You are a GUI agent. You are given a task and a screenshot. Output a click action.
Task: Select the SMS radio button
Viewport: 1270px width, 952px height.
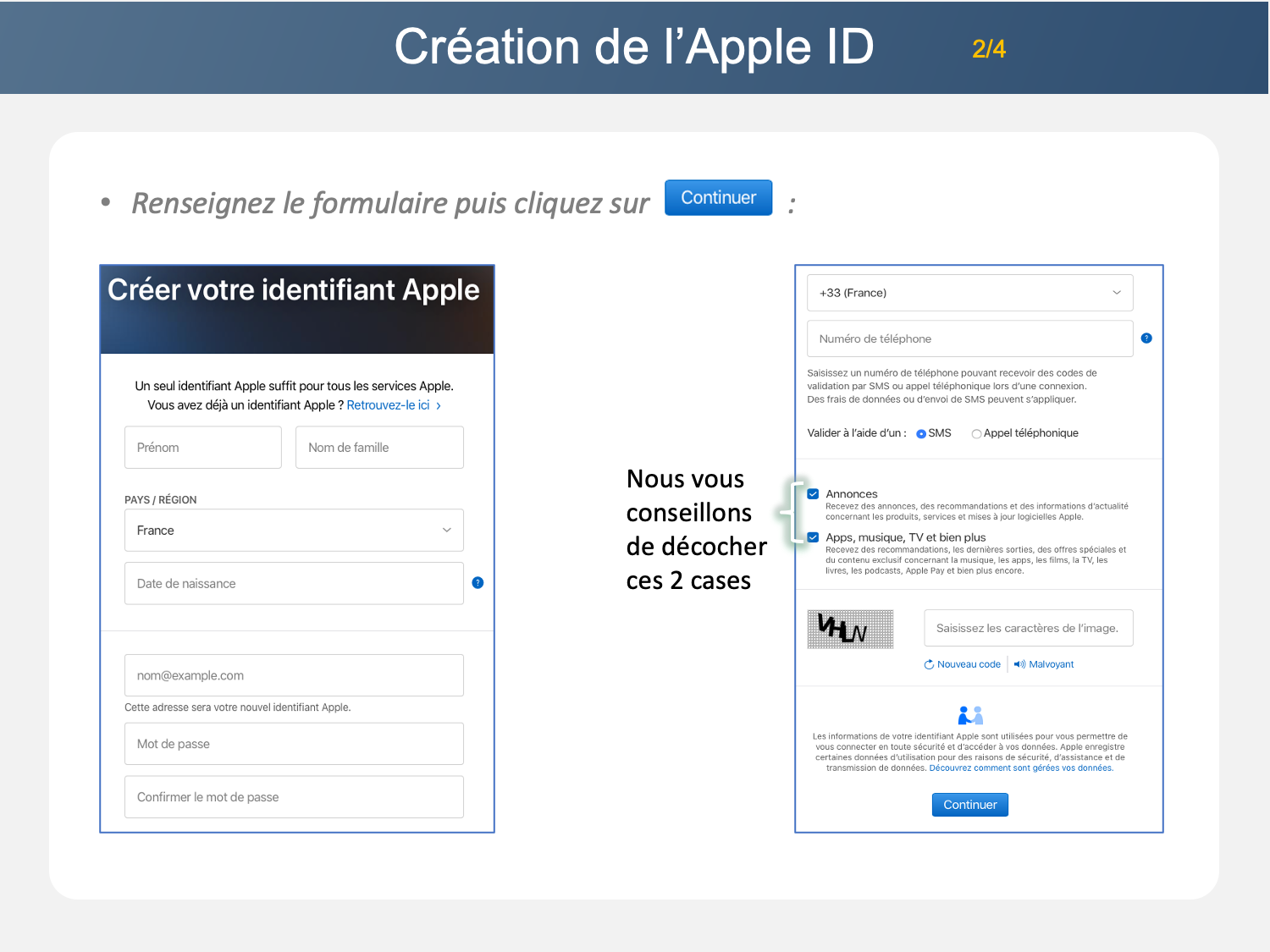921,434
